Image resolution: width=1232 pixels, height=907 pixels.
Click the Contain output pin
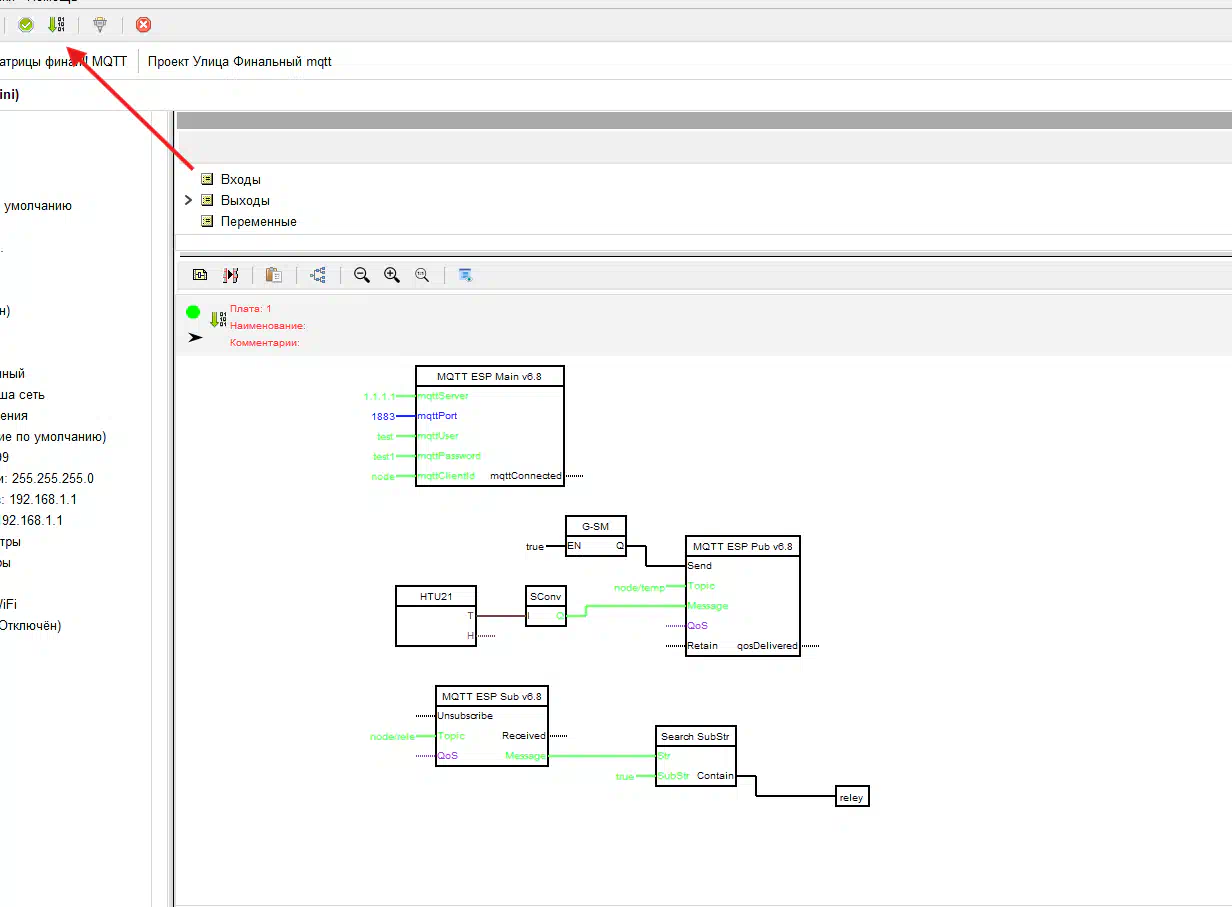pyautogui.click(x=715, y=776)
